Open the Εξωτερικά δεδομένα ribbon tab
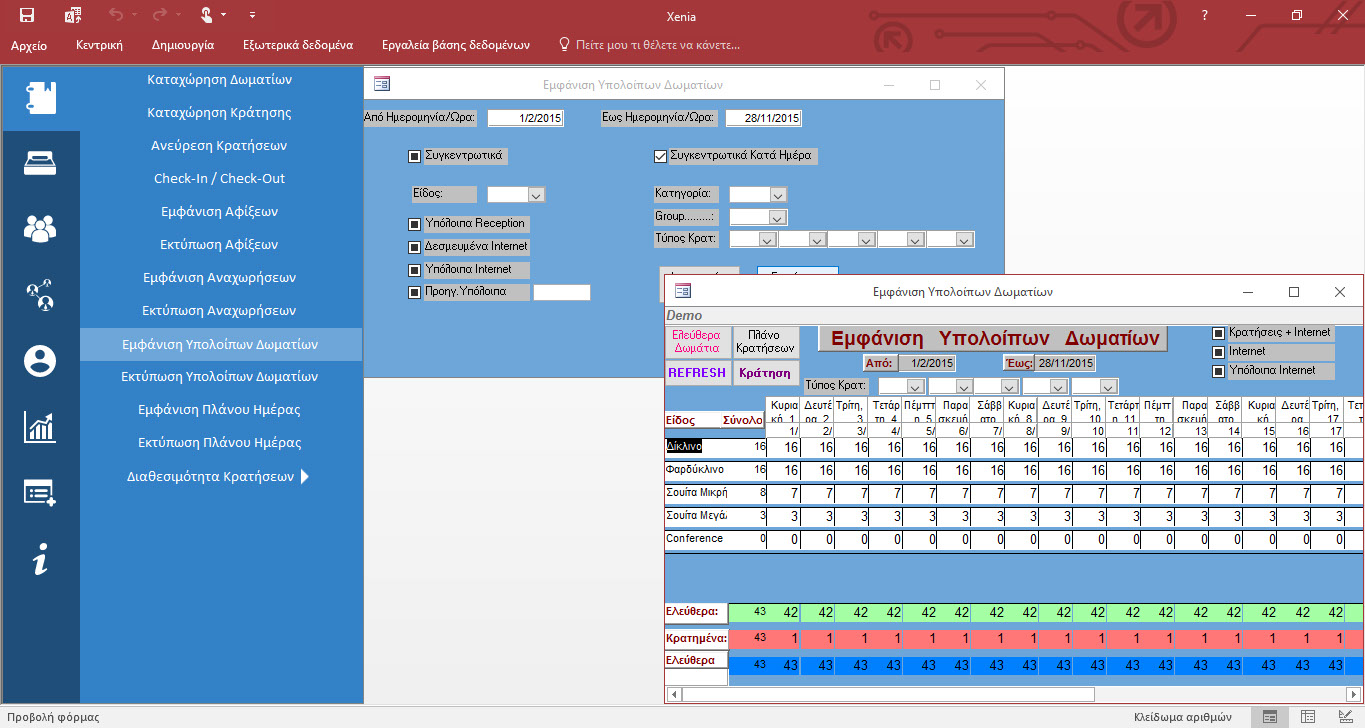The width and height of the screenshot is (1365, 728). pos(297,45)
